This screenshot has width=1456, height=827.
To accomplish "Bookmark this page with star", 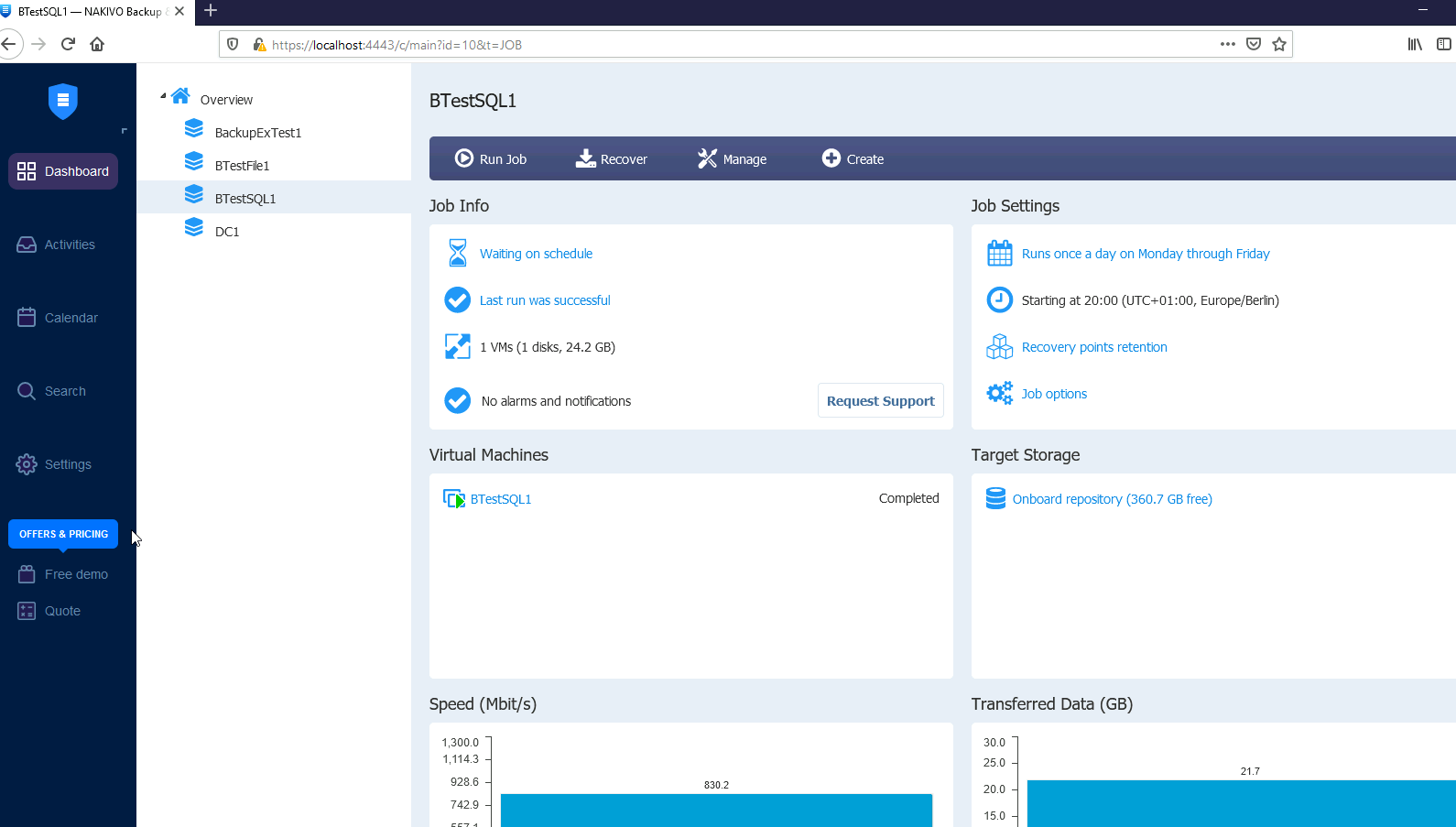I will pos(1279,44).
